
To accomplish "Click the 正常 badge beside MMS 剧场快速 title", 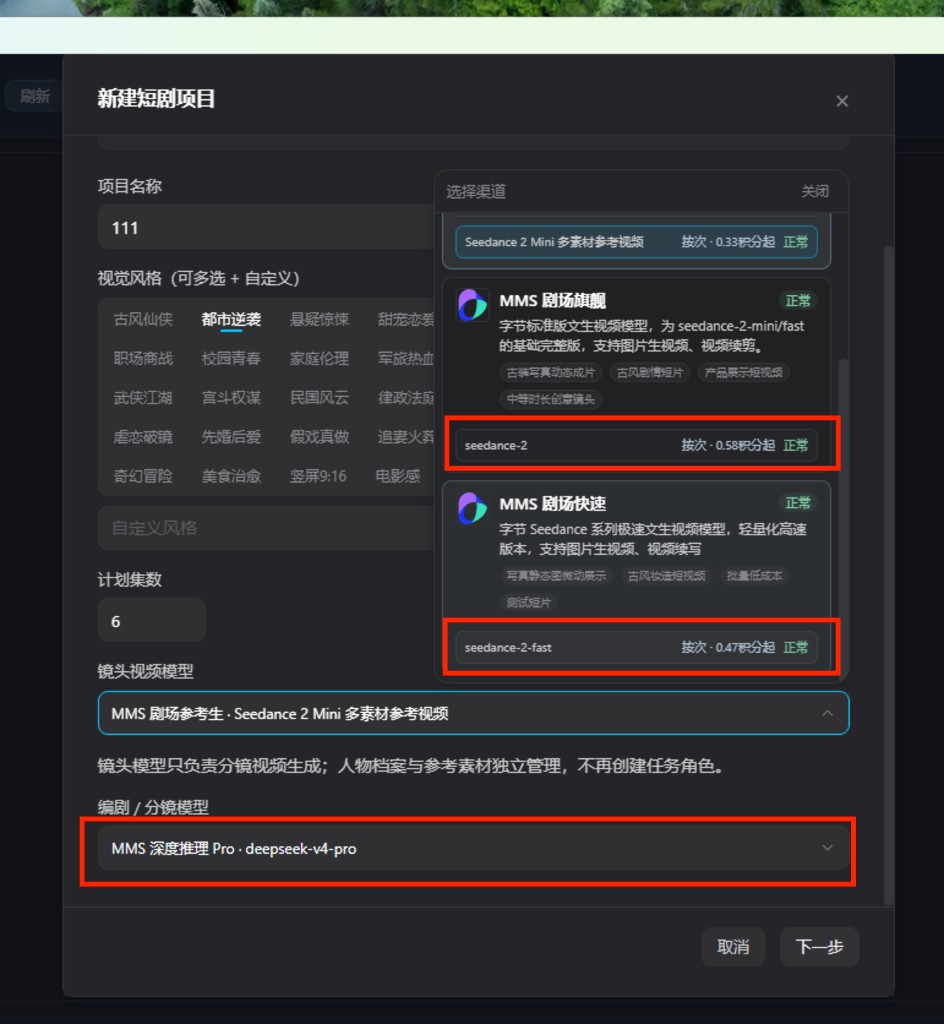I will coord(798,503).
